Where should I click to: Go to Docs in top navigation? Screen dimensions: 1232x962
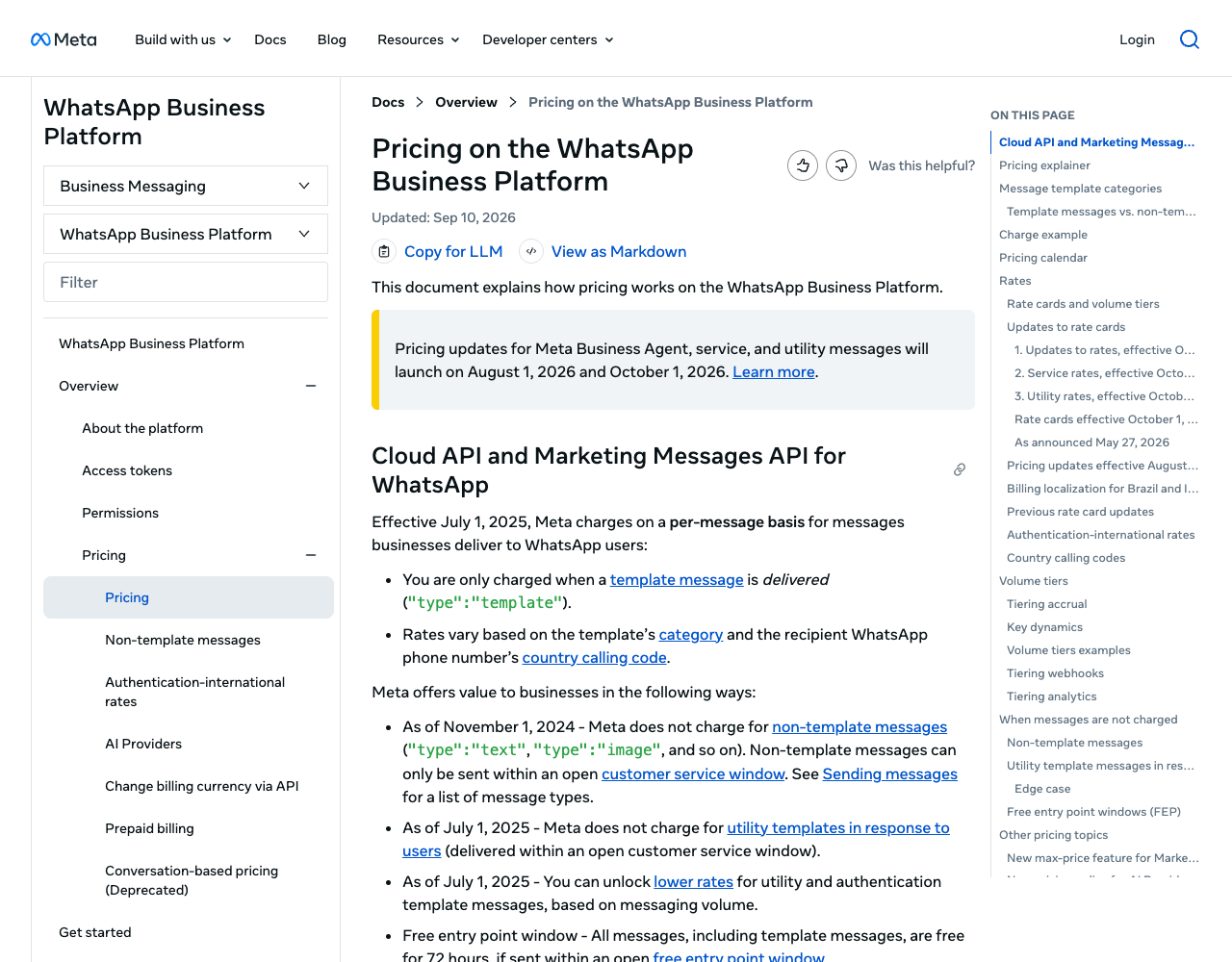(270, 39)
